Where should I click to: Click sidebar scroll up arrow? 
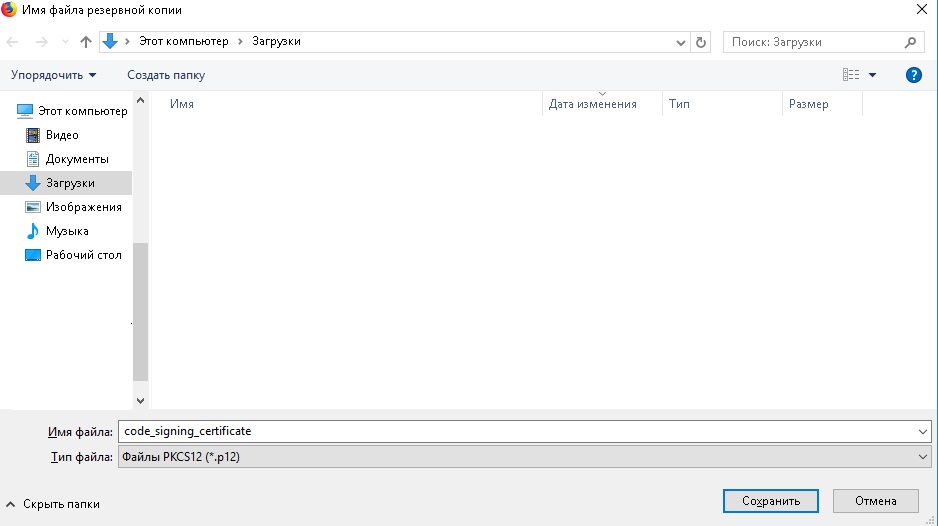tap(141, 101)
